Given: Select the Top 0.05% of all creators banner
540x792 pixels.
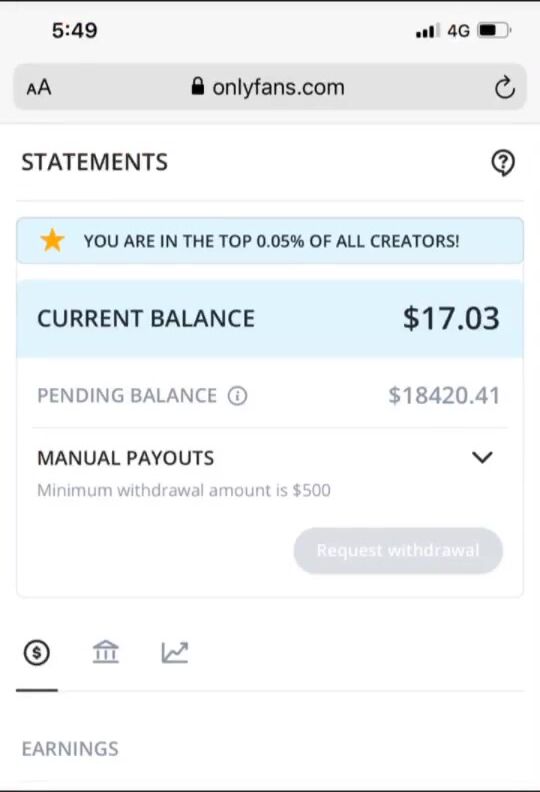Looking at the screenshot, I should pyautogui.click(x=270, y=240).
